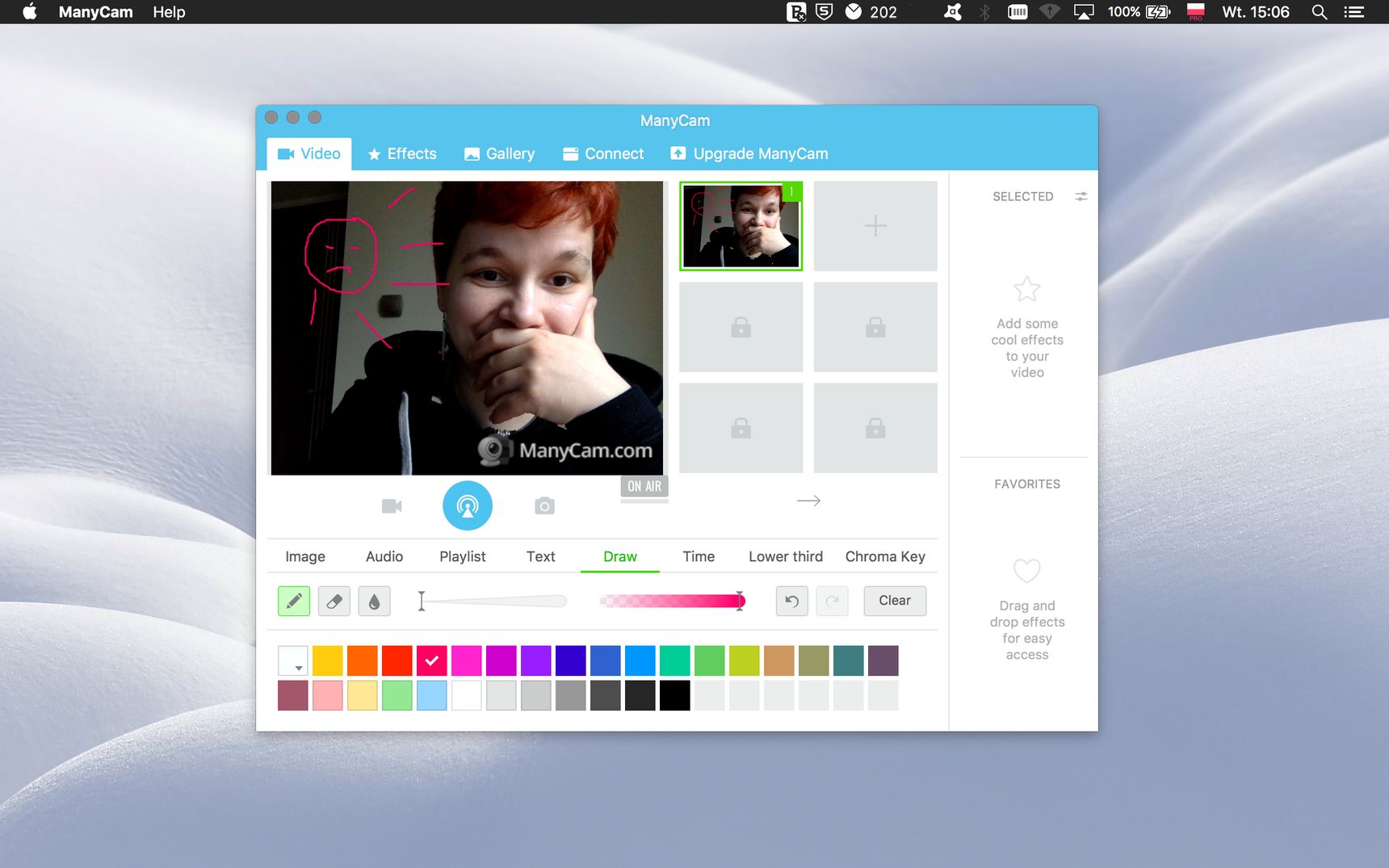Switch to the Text sub-tab
The image size is (1389, 868).
click(541, 556)
